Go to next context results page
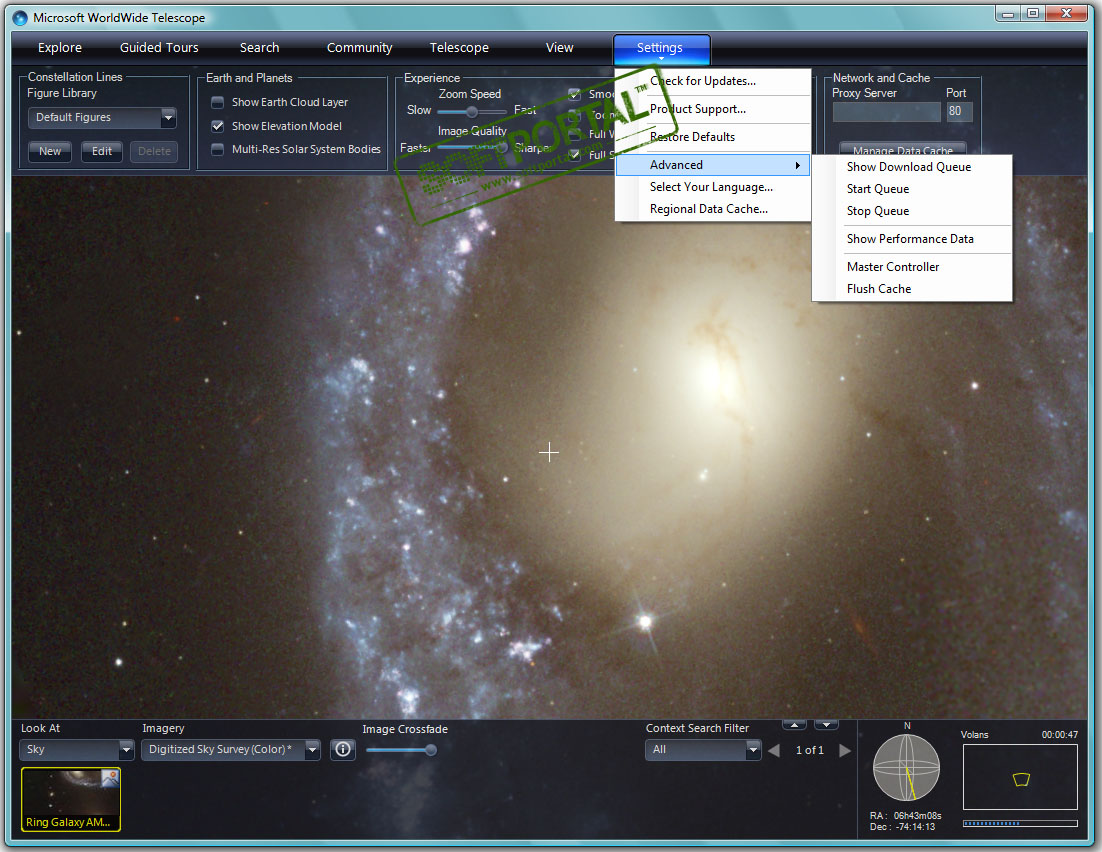Viewport: 1102px width, 852px height. click(x=845, y=750)
